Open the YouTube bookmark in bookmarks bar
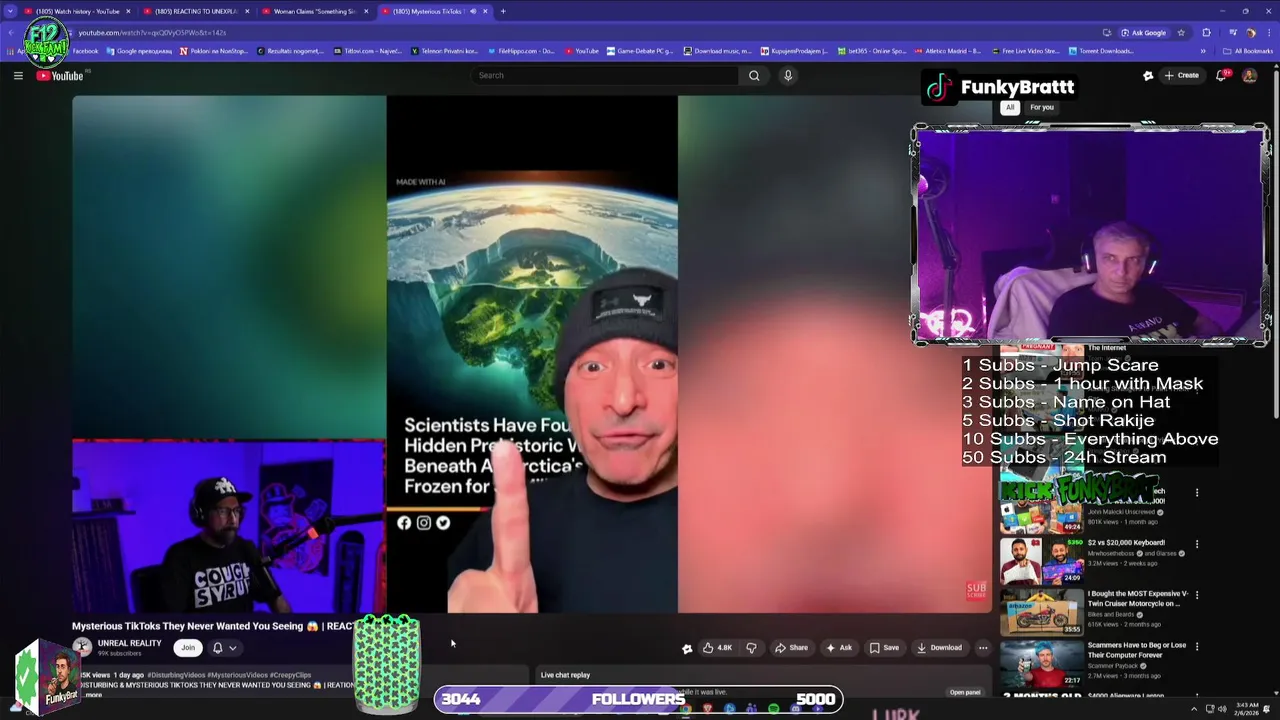The height and width of the screenshot is (720, 1280). tap(582, 51)
